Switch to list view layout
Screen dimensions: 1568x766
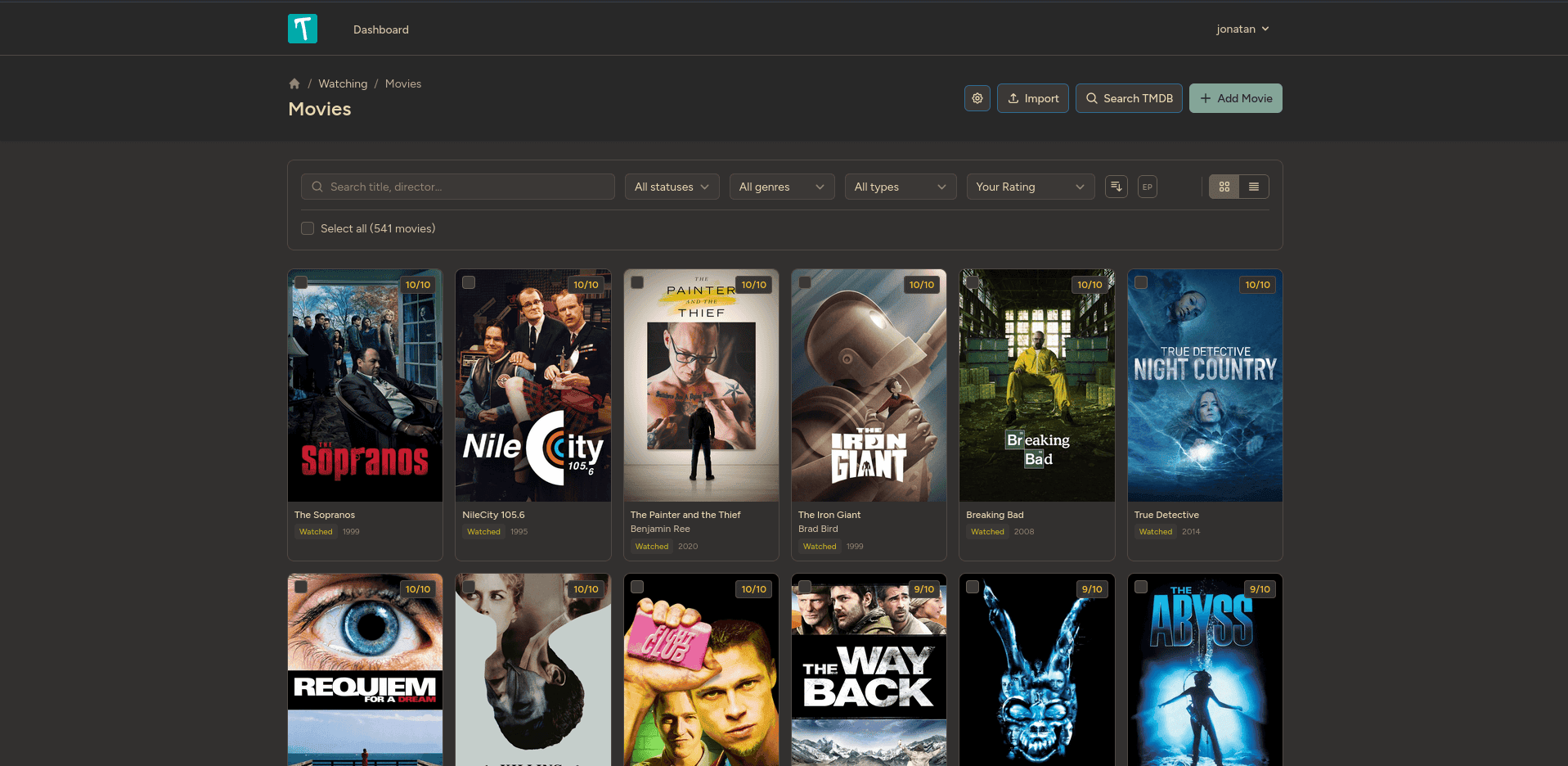click(1254, 187)
